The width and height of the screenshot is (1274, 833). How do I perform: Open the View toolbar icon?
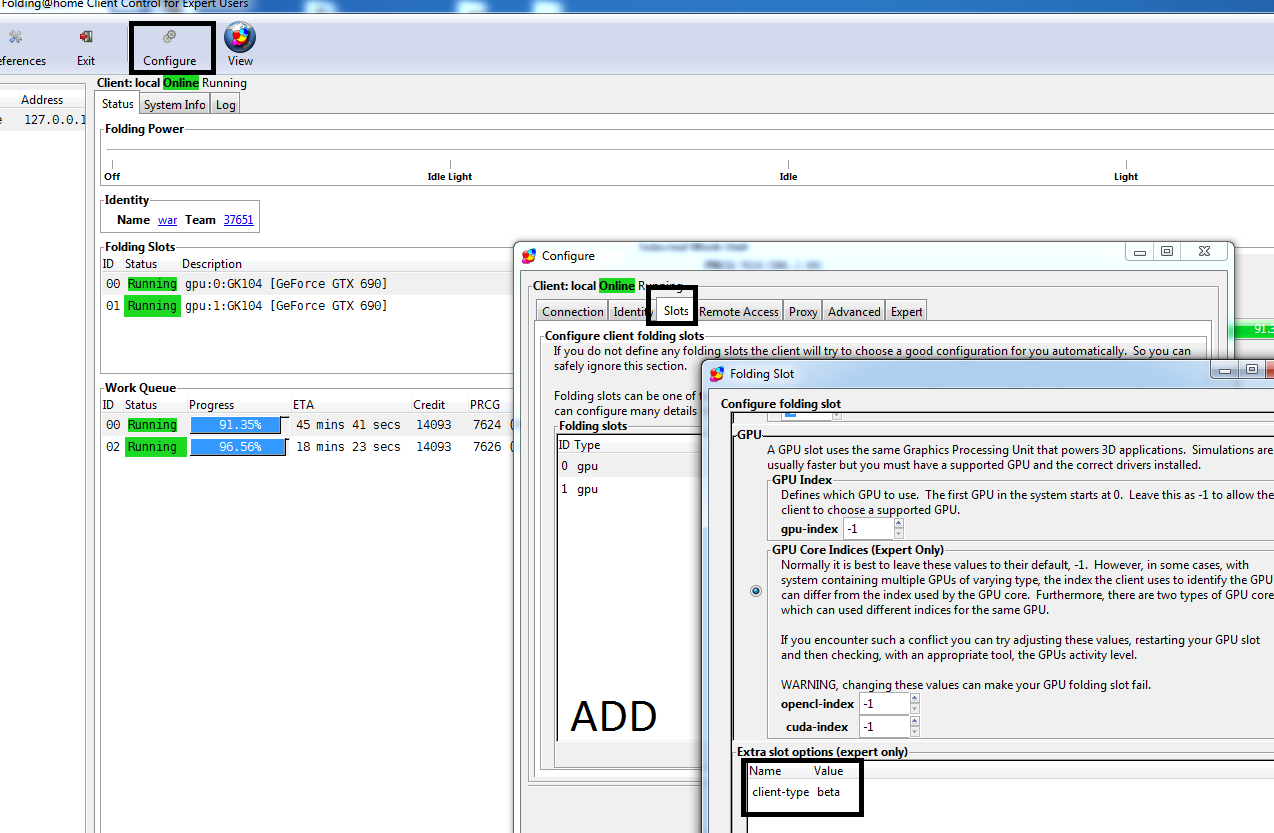click(x=240, y=46)
